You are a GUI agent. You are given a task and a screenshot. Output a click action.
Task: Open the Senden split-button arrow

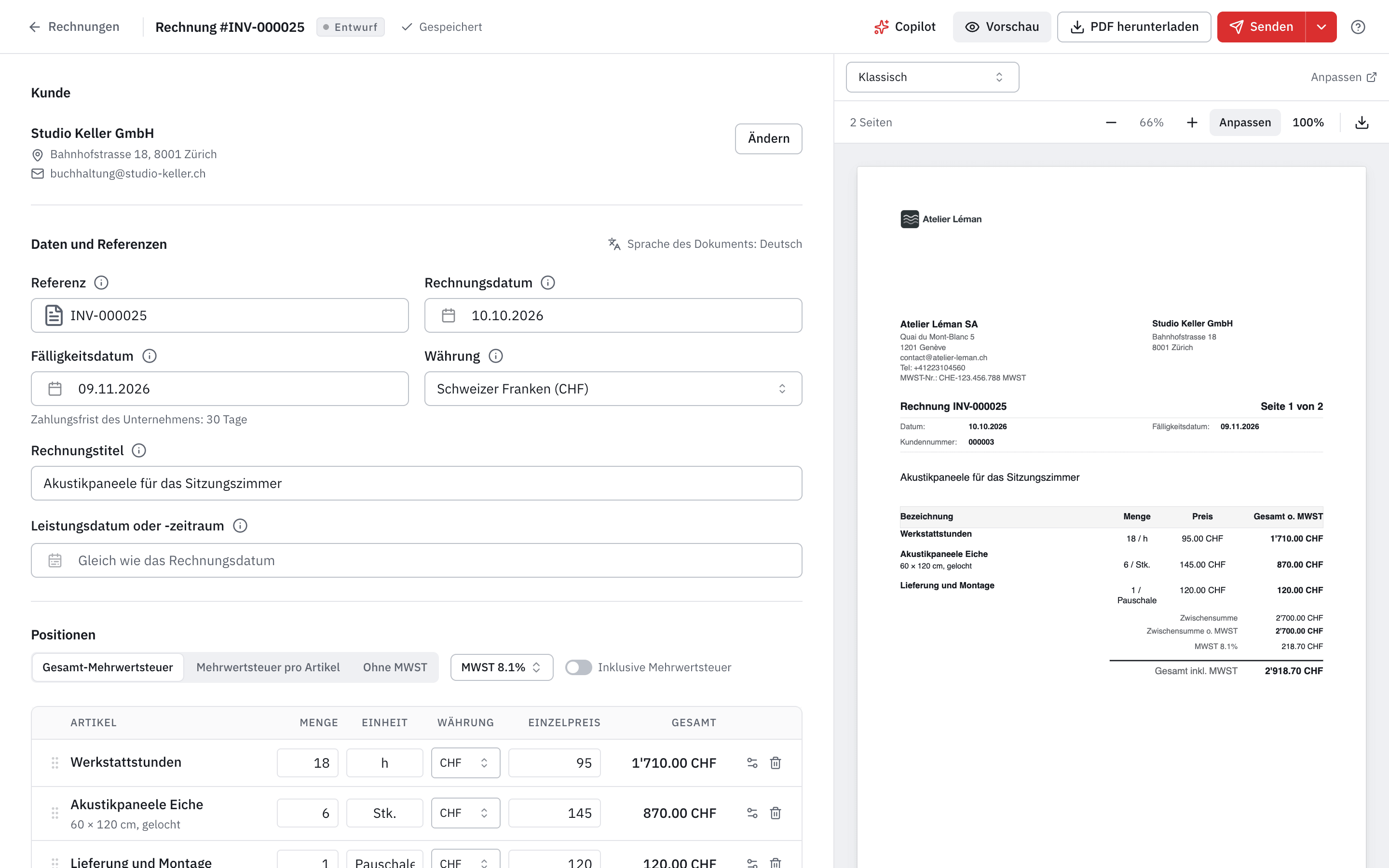1321,27
